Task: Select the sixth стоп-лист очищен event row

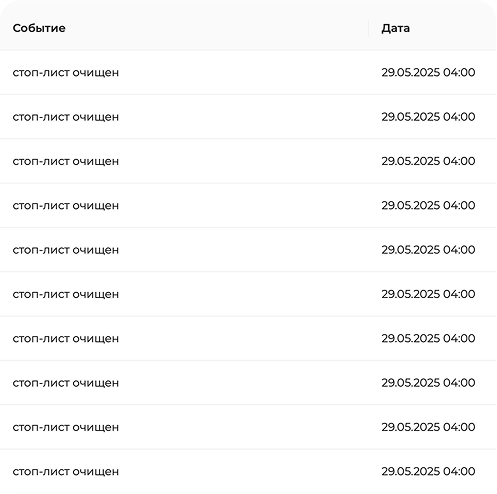Action: [x=248, y=294]
